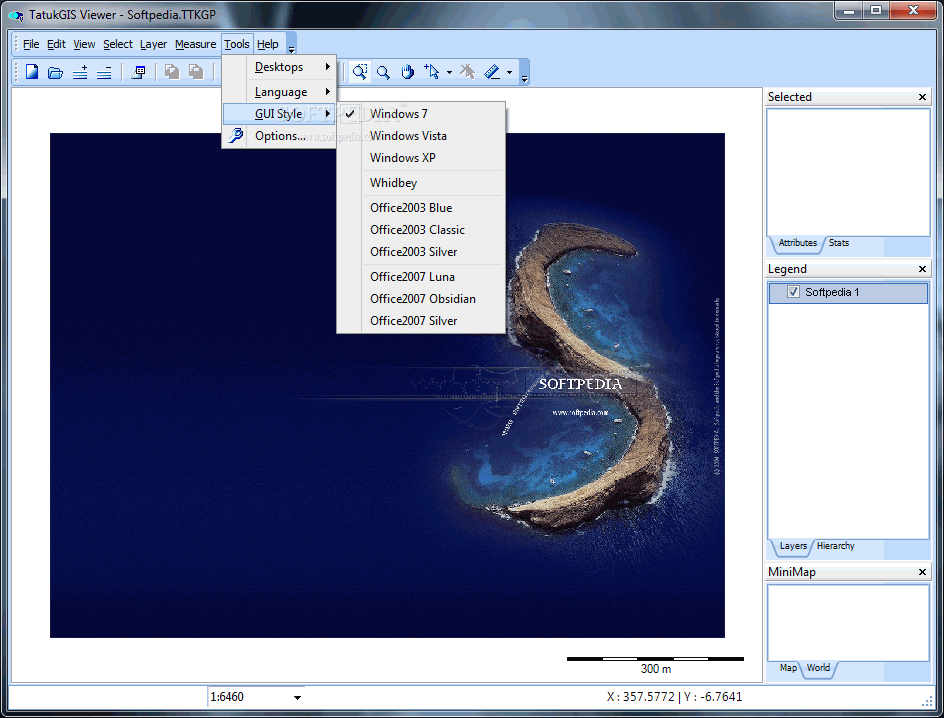Minimize the TatukGIS Viewer window
This screenshot has width=944, height=718.
pos(849,10)
